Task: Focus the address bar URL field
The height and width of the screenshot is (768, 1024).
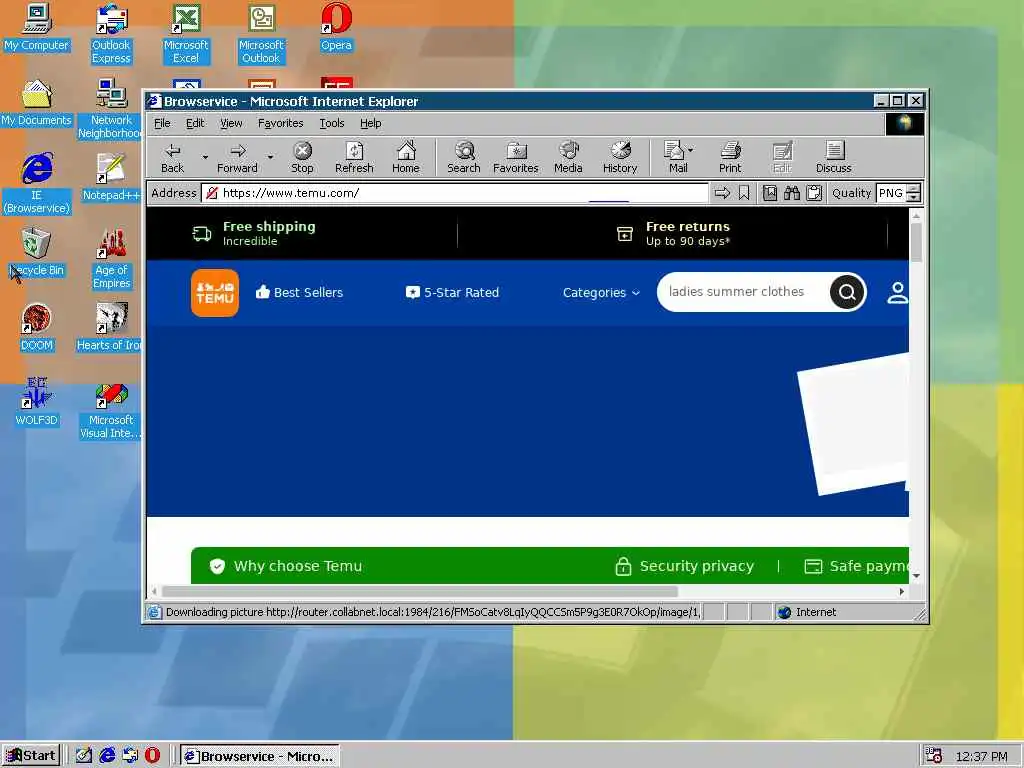Action: click(455, 193)
